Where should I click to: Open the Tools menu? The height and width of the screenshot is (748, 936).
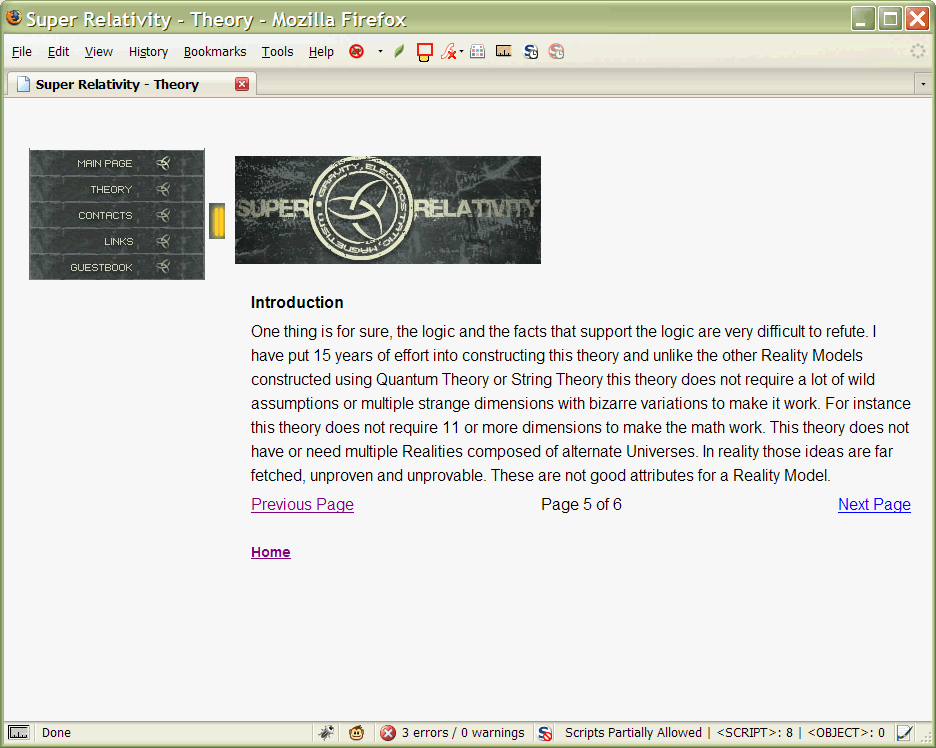point(278,52)
